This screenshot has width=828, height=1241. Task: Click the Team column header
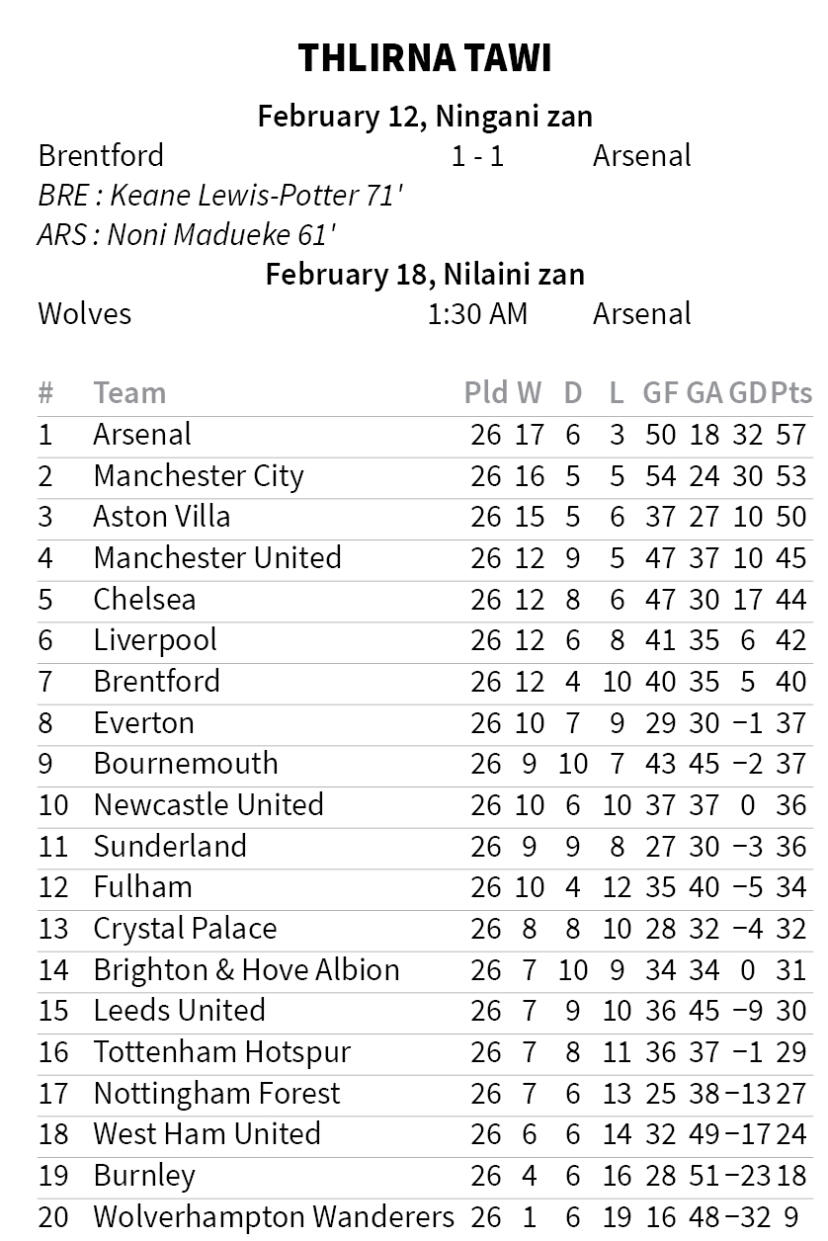[x=129, y=393]
